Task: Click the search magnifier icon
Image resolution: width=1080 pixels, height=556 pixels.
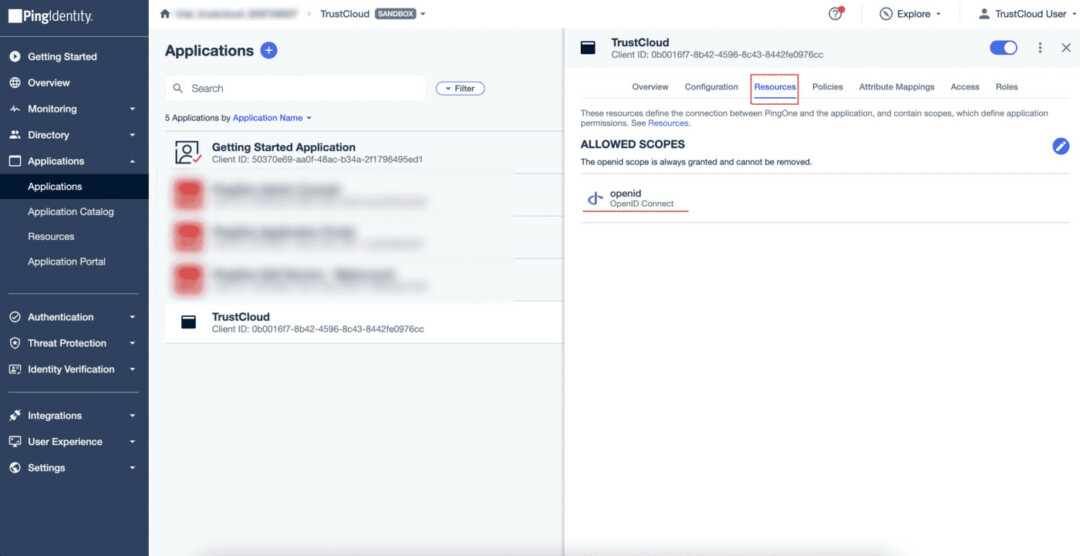Action: pyautogui.click(x=178, y=88)
